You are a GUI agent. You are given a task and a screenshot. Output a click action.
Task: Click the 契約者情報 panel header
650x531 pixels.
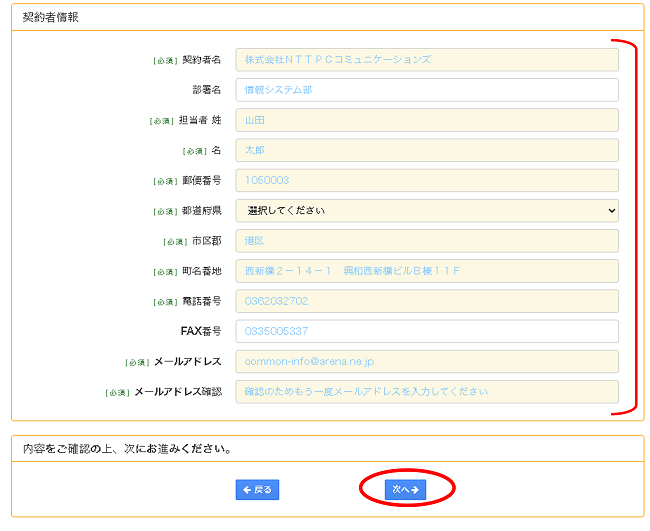51,18
